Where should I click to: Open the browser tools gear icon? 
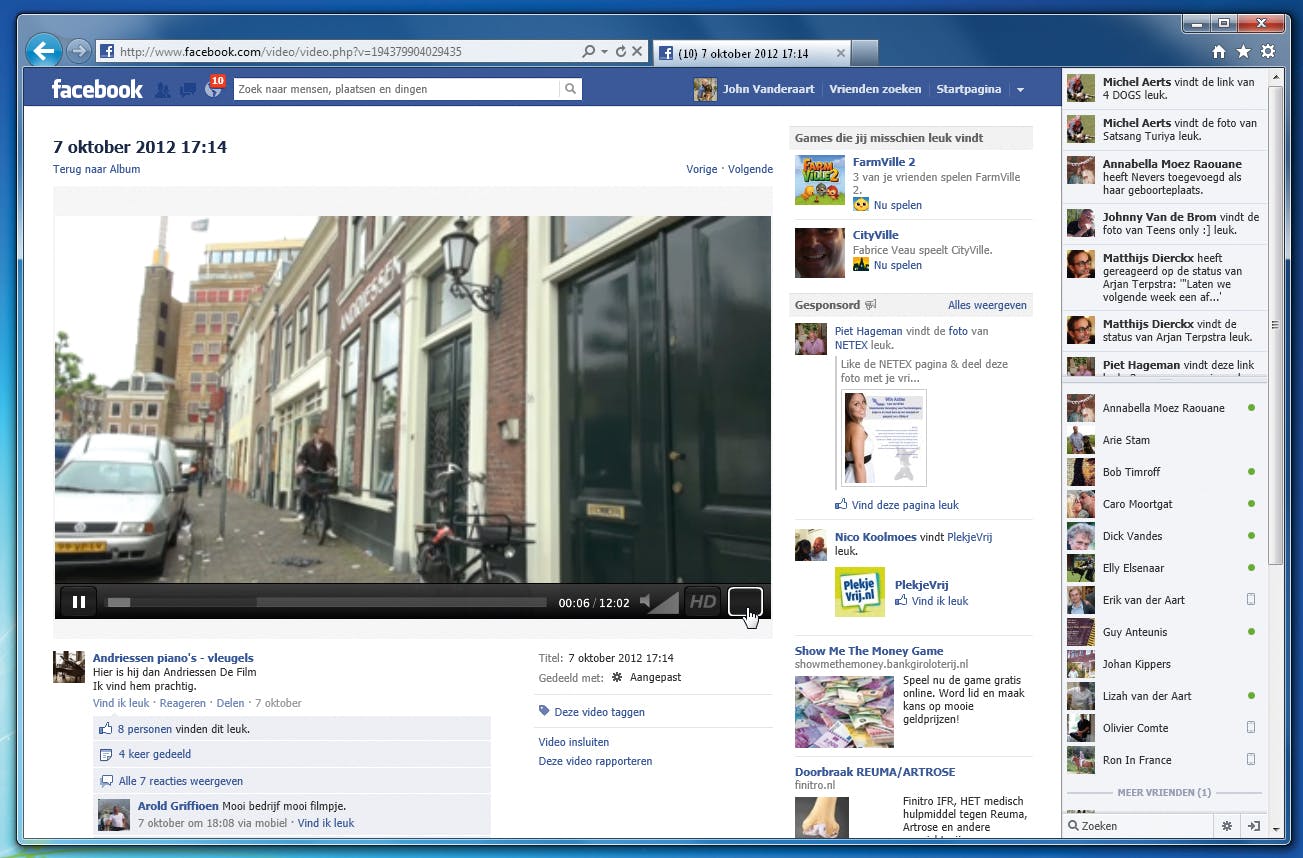point(1268,52)
